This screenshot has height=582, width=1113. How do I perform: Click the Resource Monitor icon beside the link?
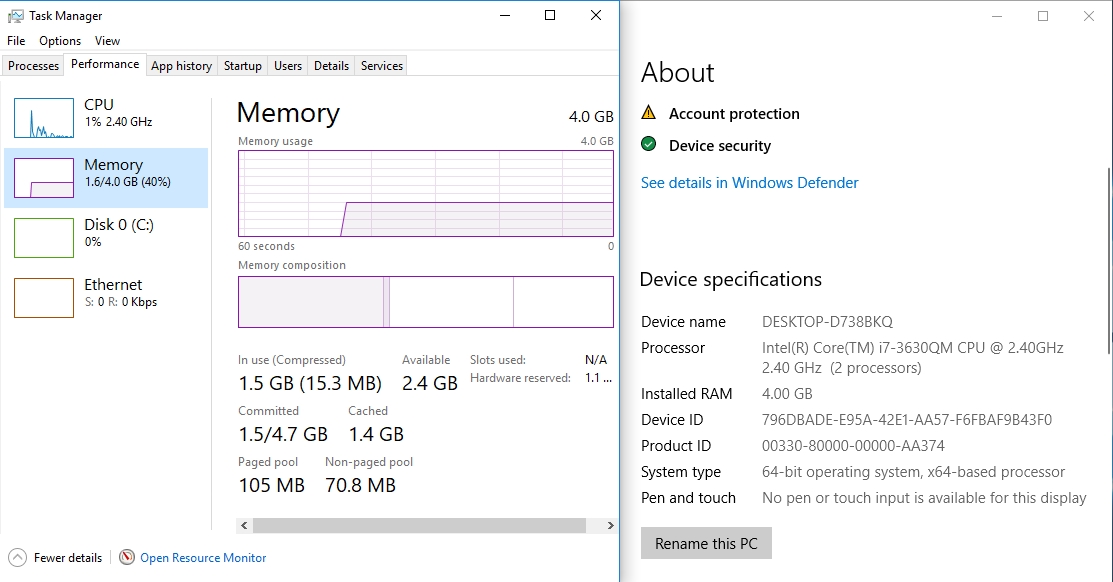[125, 557]
